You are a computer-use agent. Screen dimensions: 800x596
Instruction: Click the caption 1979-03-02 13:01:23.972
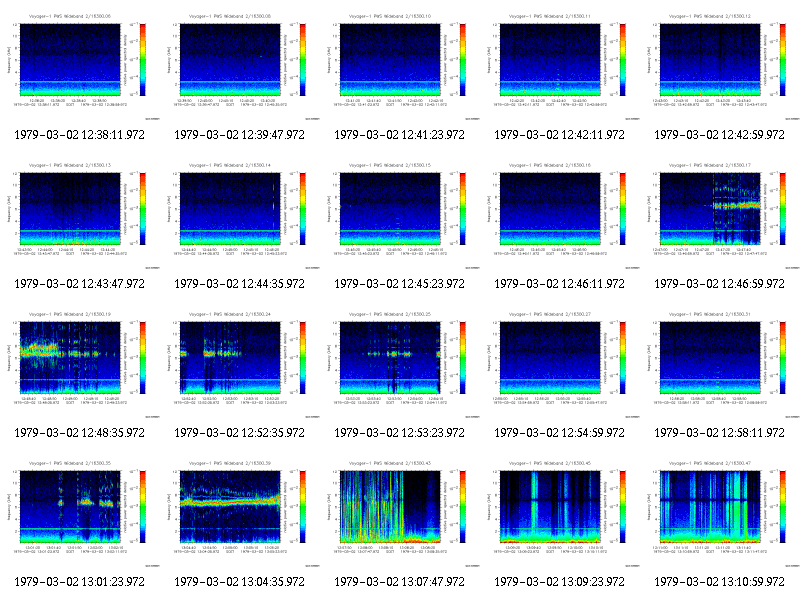[80, 582]
